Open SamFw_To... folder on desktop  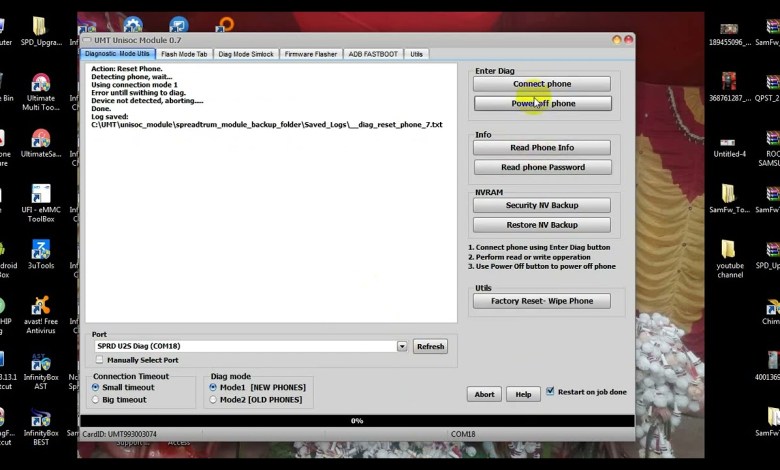coord(729,198)
